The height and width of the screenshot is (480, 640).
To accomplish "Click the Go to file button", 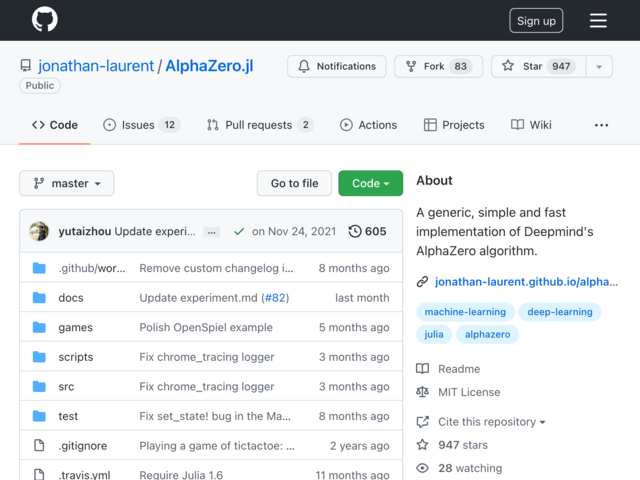I will point(294,183).
